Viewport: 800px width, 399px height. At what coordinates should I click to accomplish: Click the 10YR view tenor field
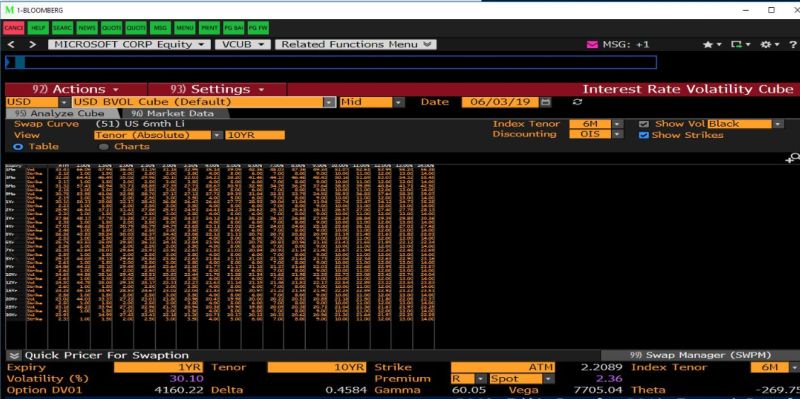pos(255,135)
